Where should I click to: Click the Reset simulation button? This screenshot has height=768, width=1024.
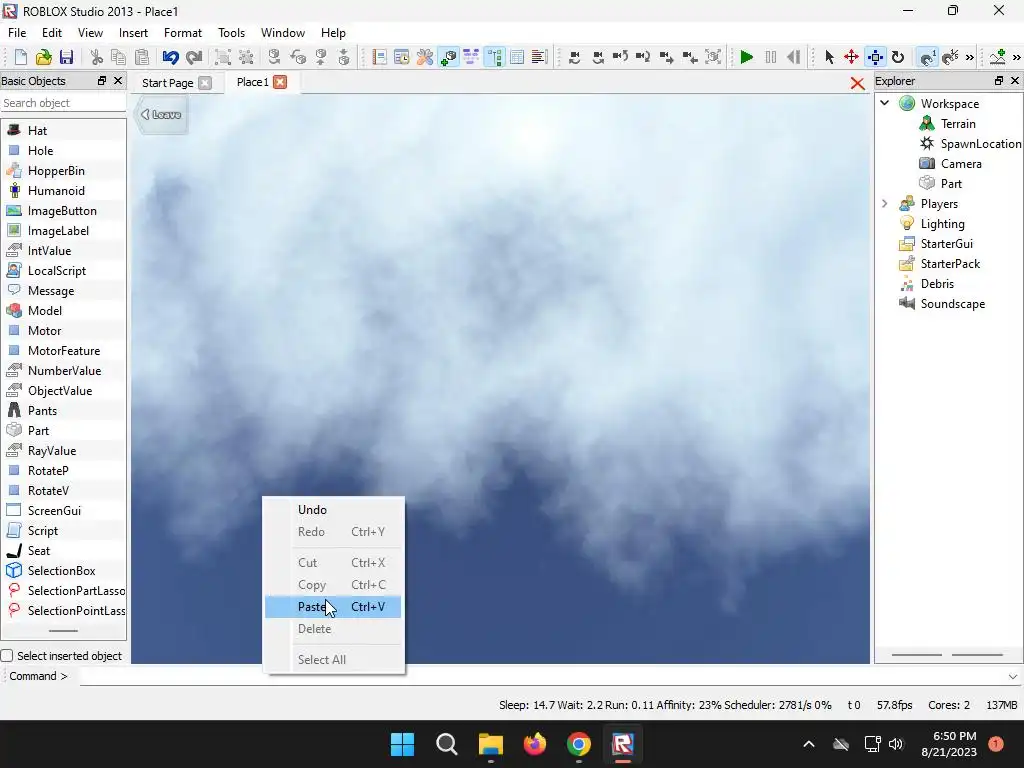coord(793,57)
